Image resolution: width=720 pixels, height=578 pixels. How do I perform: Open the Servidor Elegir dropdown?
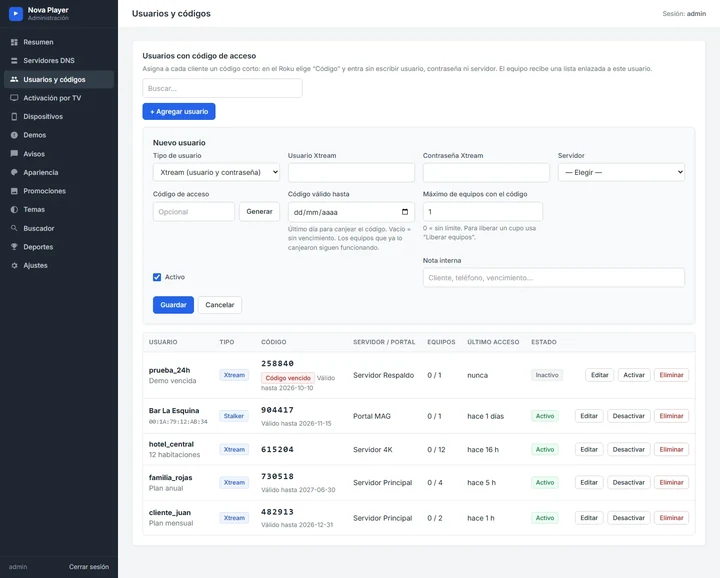(x=621, y=172)
